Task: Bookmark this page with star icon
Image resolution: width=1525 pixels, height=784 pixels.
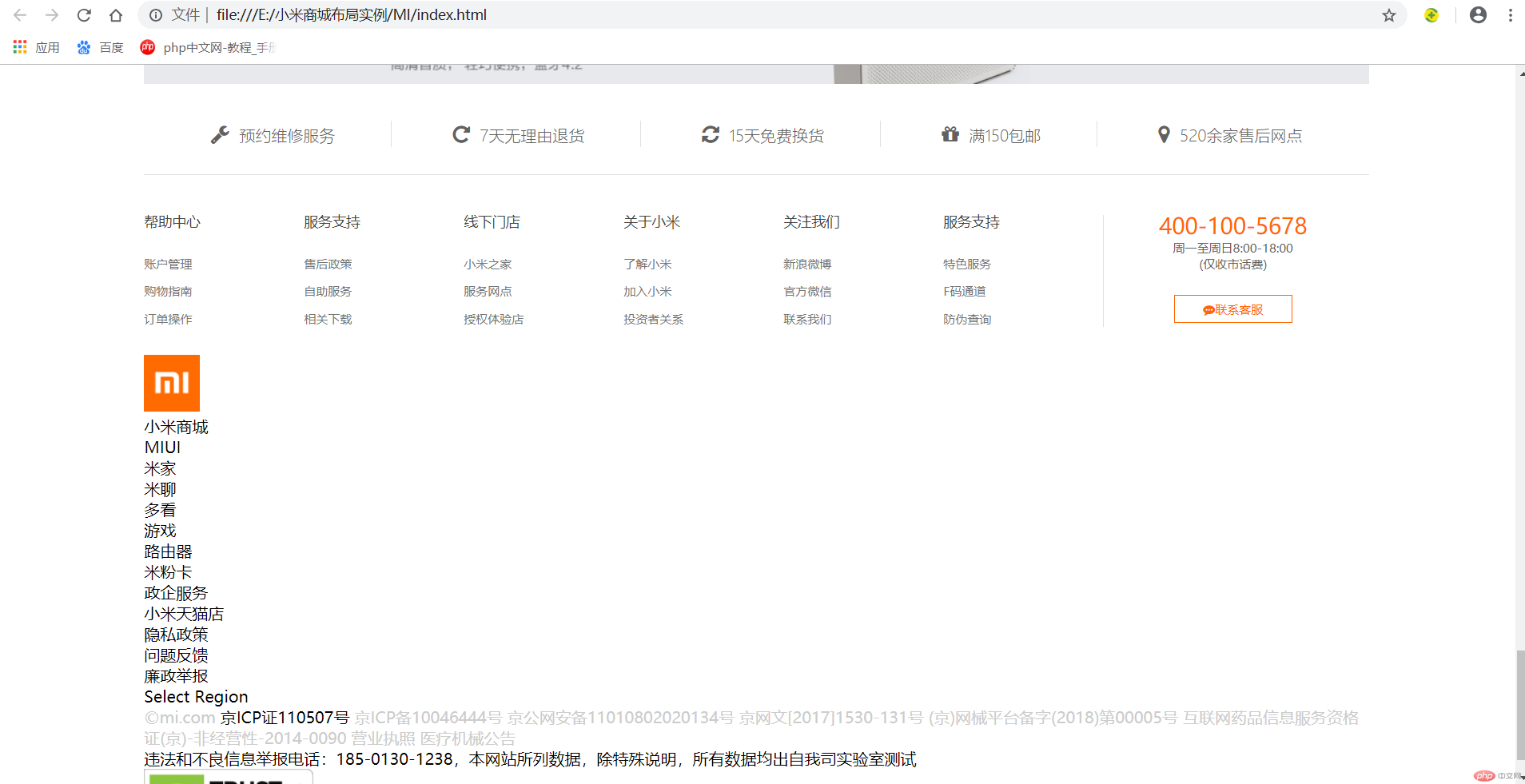Action: tap(1389, 15)
